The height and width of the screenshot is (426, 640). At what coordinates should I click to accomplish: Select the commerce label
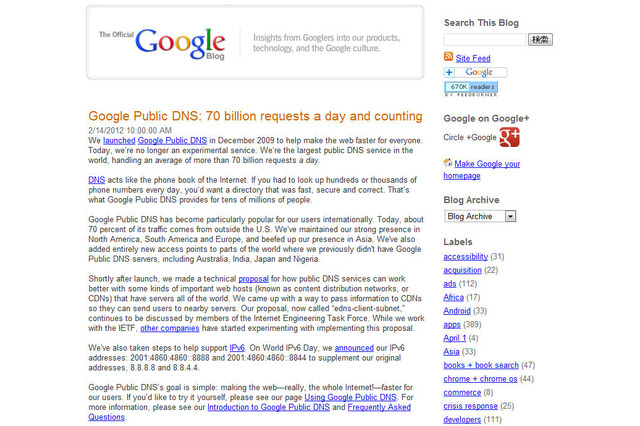coord(462,393)
